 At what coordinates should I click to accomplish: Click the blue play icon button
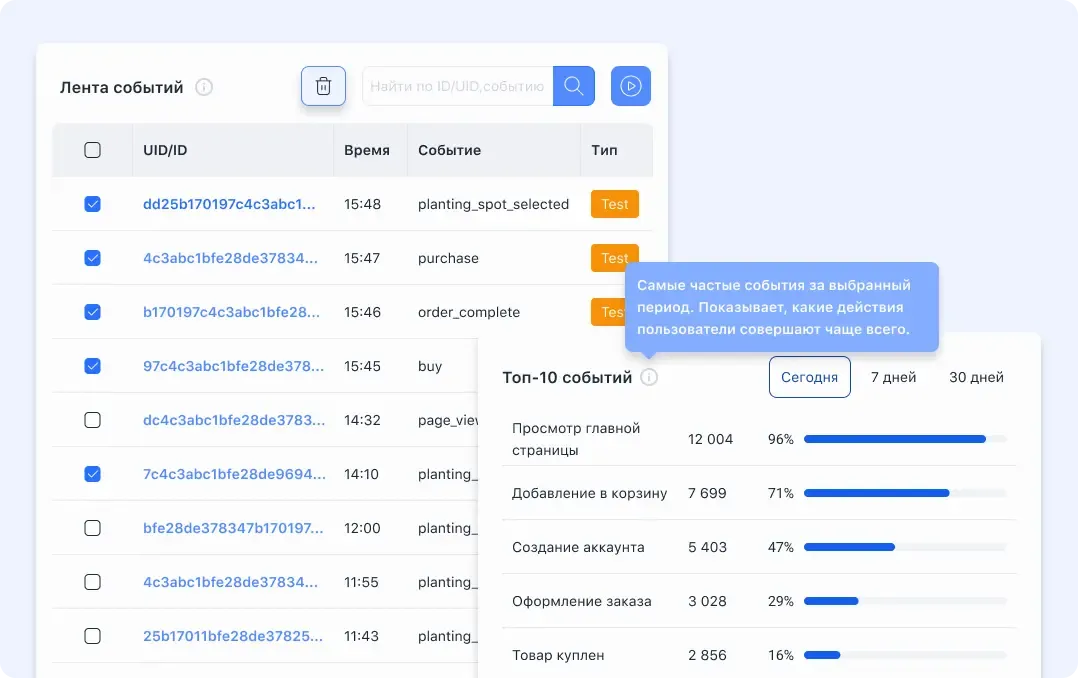[x=630, y=86]
